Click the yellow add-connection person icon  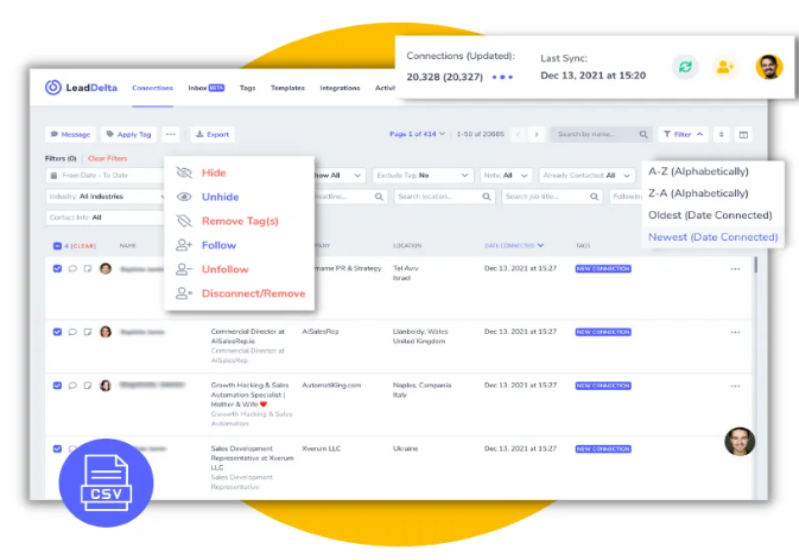725,67
